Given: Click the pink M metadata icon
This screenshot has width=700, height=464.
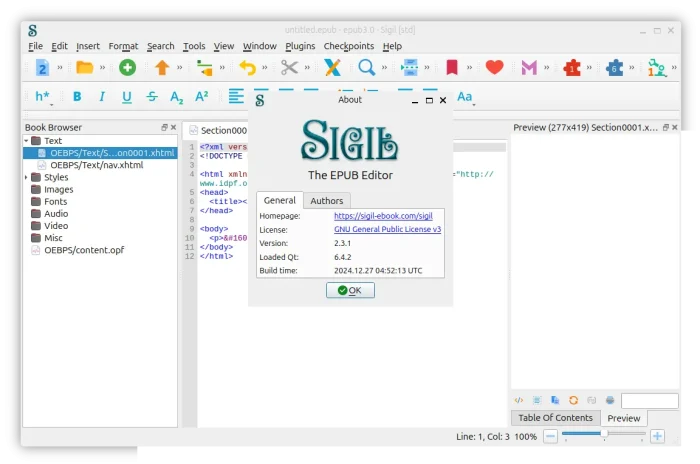Looking at the screenshot, I should (529, 68).
